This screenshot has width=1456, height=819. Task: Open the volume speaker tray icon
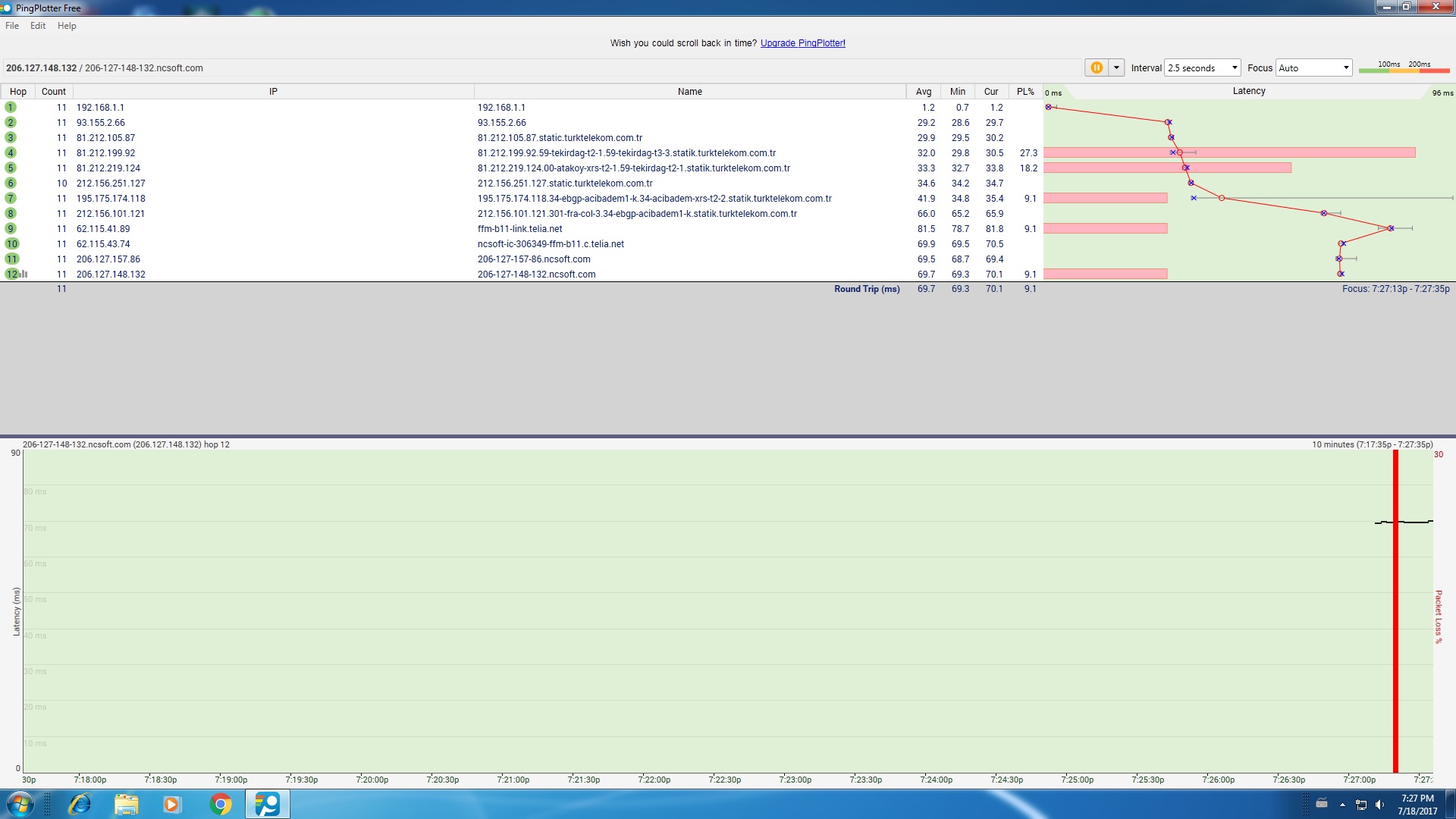(1379, 805)
